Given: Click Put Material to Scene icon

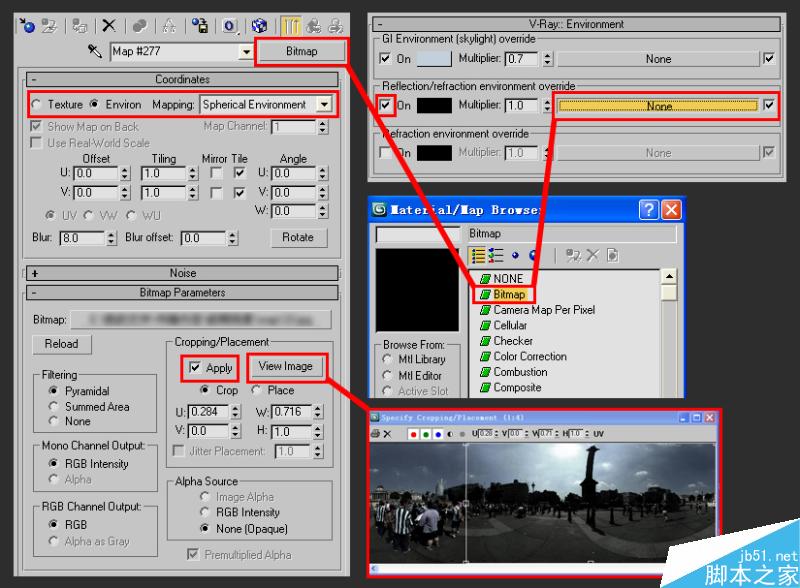Looking at the screenshot, I should [x=49, y=26].
